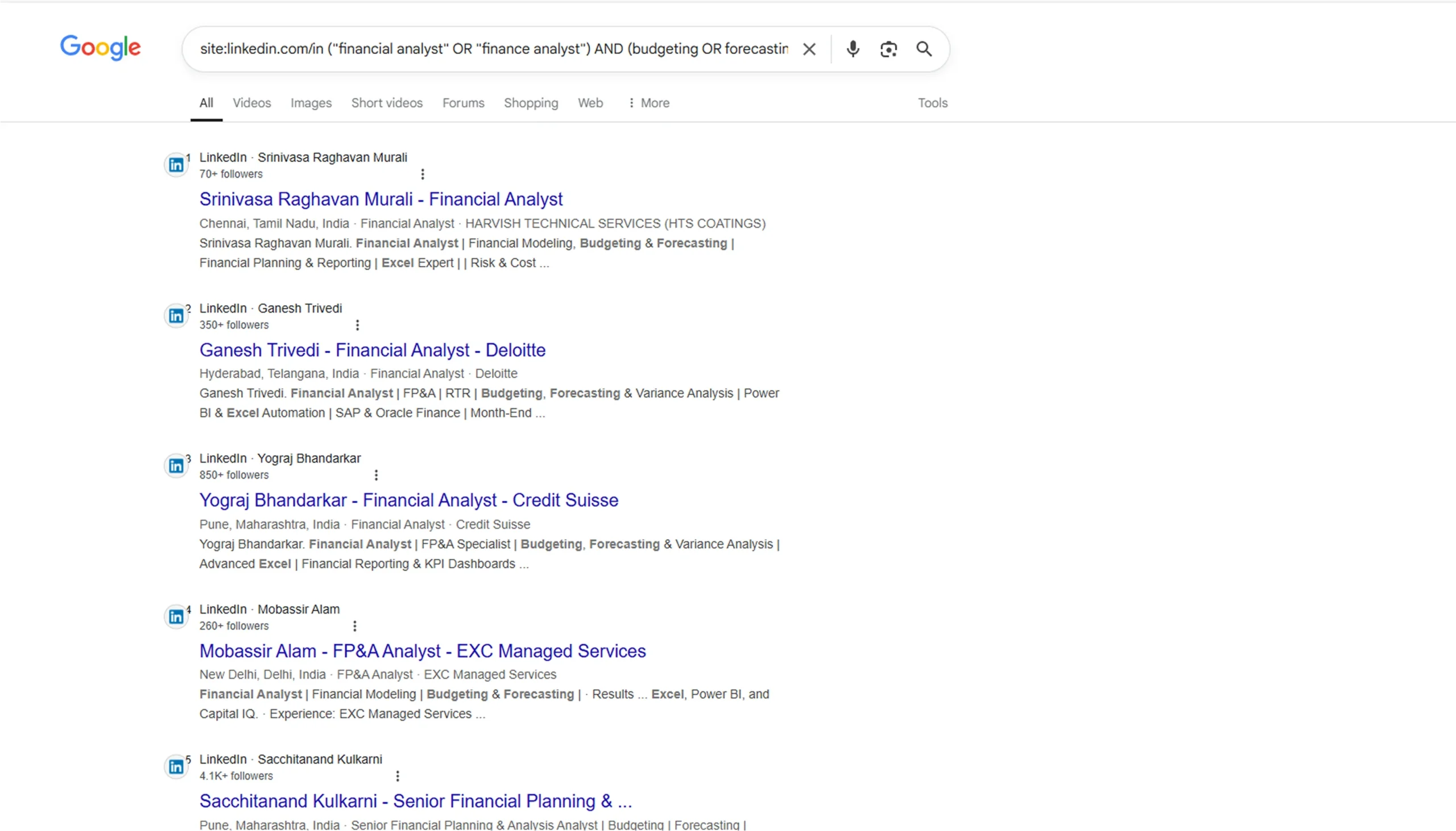
Task: Open three-dot menu for Sacchitanand Kulkarni result
Action: click(397, 776)
